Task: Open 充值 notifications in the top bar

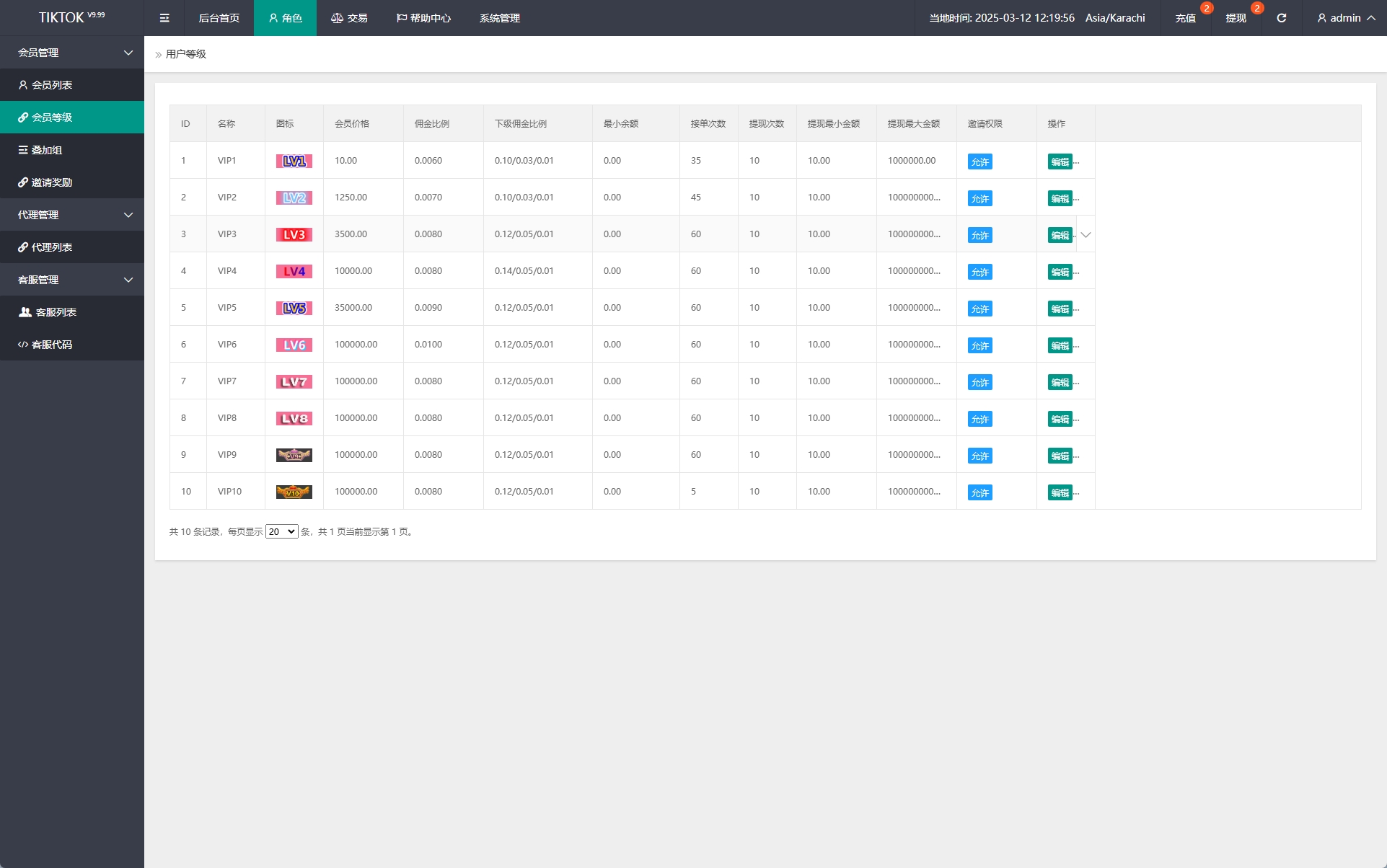Action: coord(1185,18)
